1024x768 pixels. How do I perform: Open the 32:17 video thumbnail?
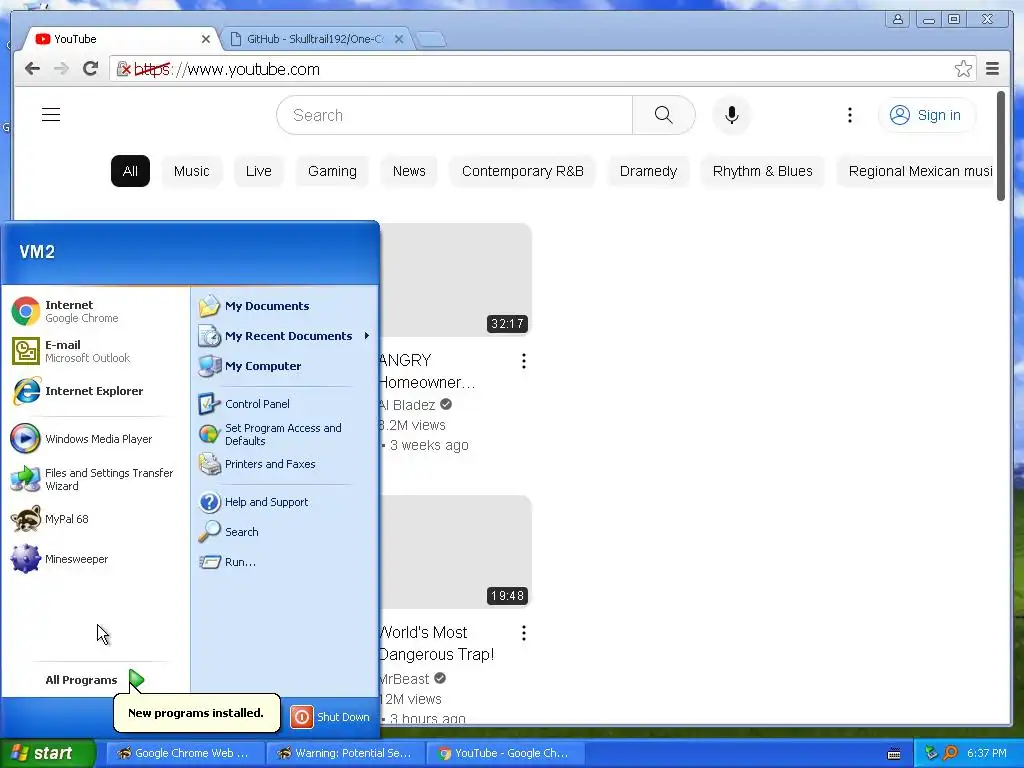(x=456, y=280)
